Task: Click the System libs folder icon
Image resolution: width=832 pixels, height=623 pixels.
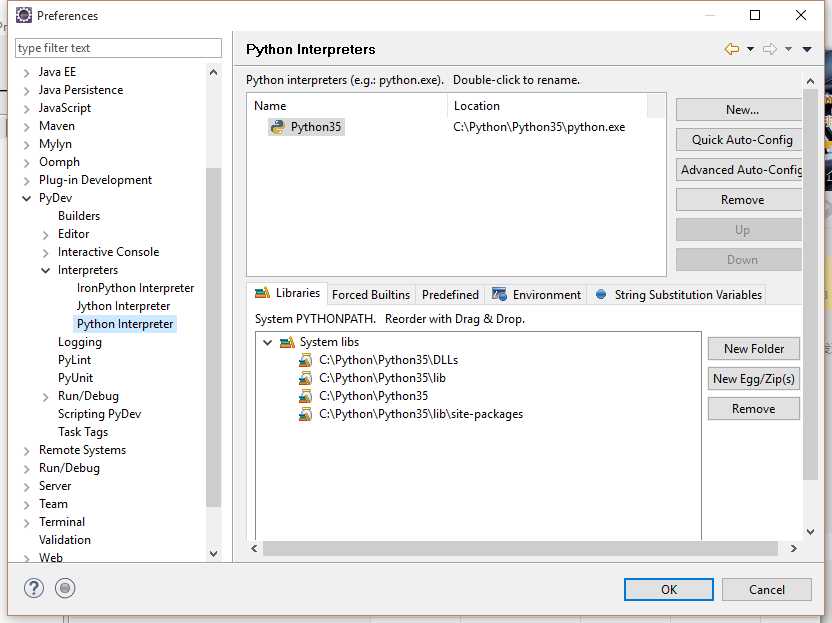Action: pyautogui.click(x=287, y=342)
